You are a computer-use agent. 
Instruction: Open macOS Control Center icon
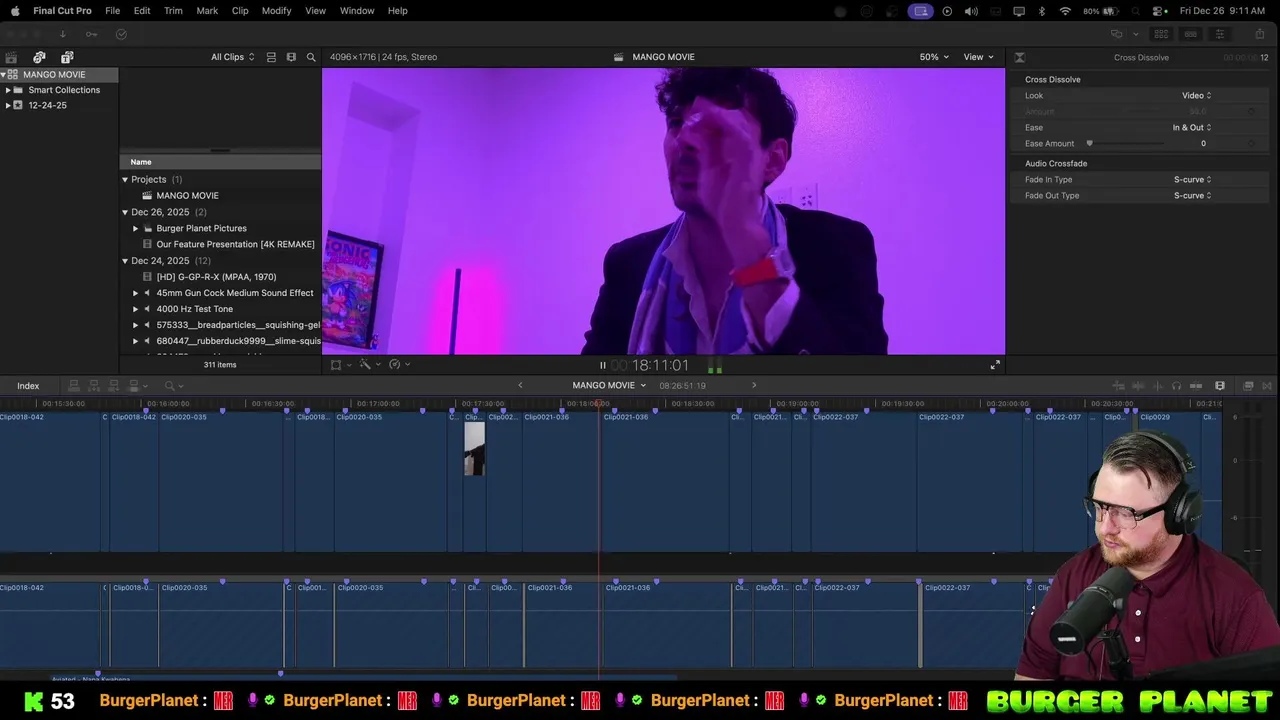tap(1159, 11)
